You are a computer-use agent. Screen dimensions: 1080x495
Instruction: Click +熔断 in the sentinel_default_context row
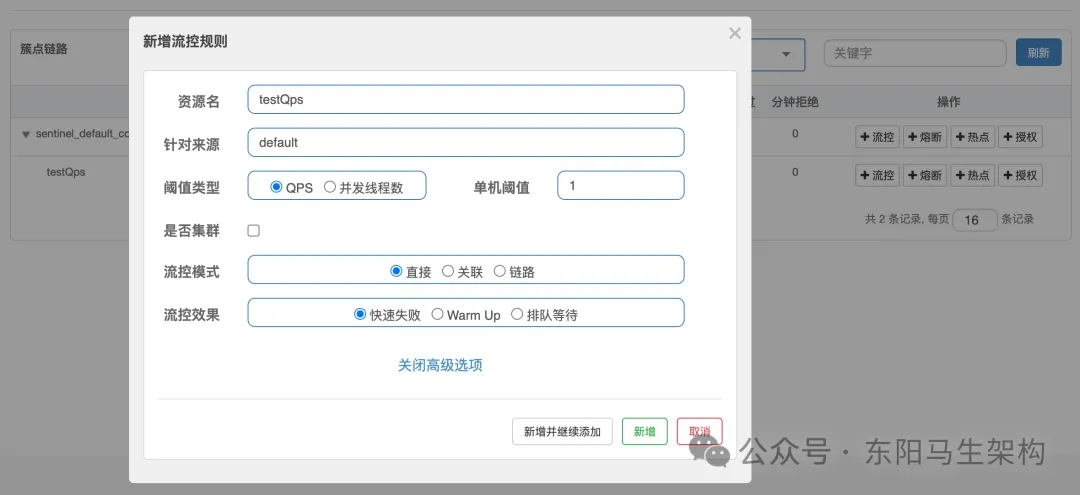(925, 137)
